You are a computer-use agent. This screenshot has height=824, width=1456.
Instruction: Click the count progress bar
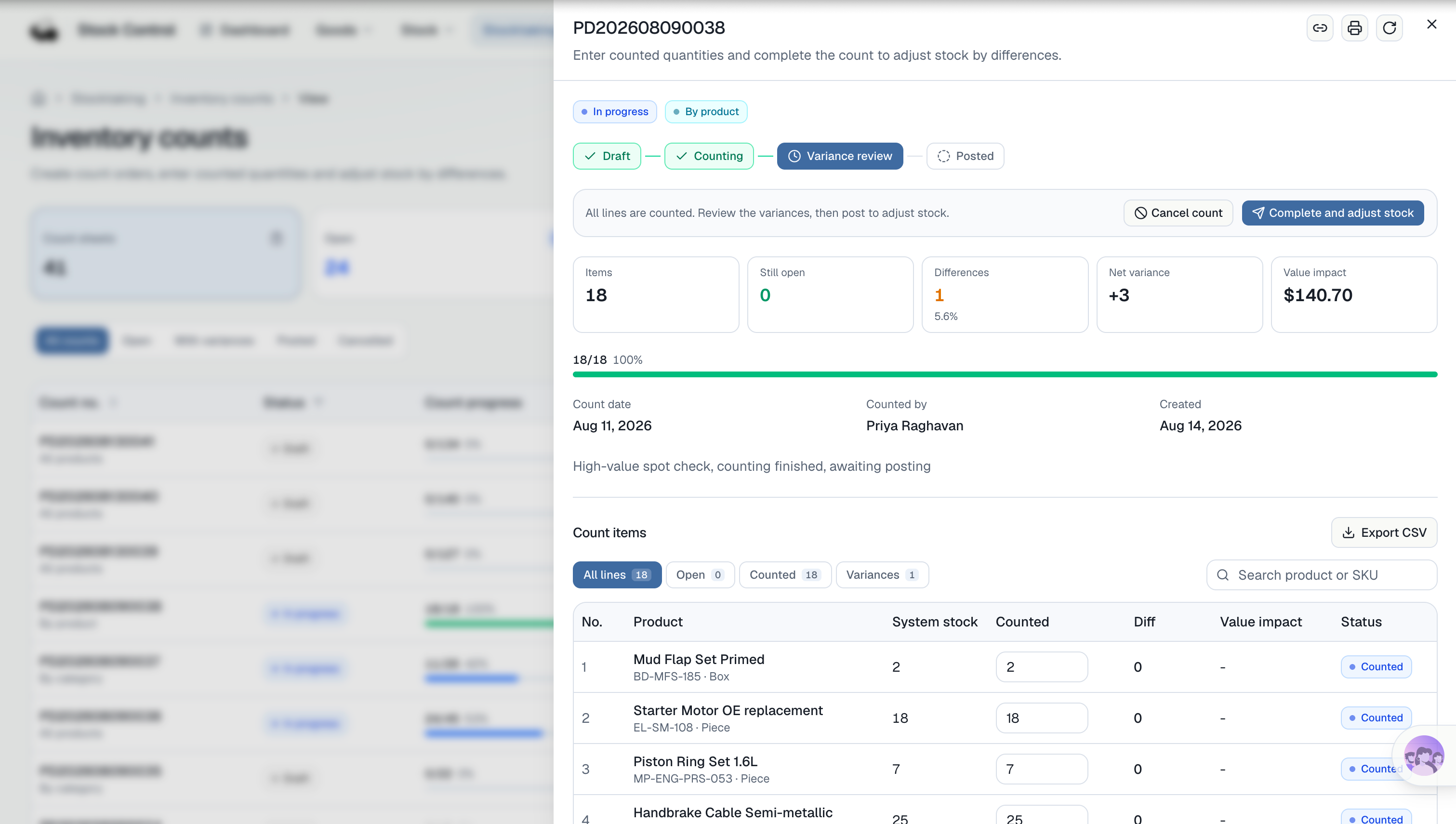(x=1005, y=374)
